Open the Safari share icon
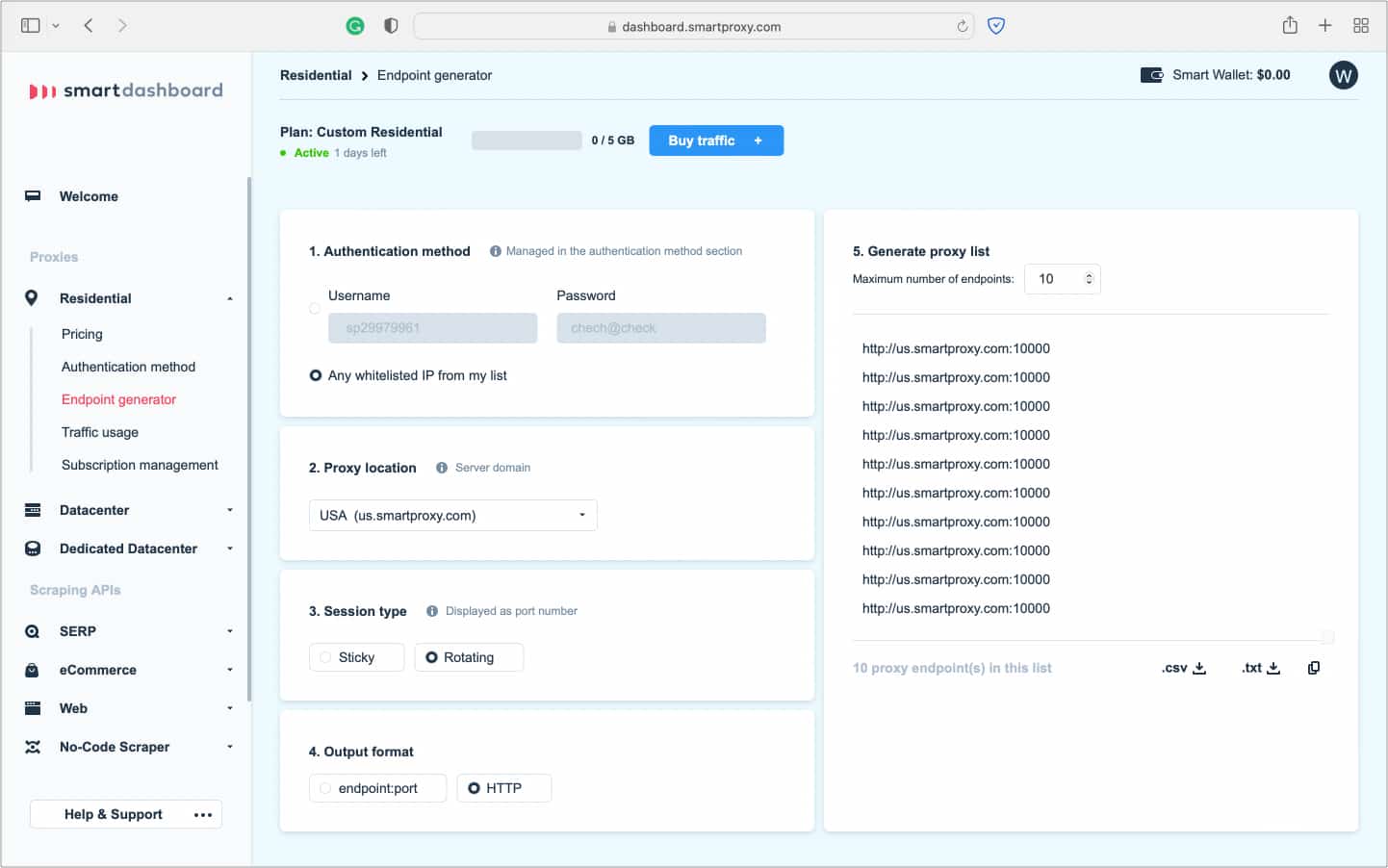Image resolution: width=1388 pixels, height=868 pixels. point(1290,25)
